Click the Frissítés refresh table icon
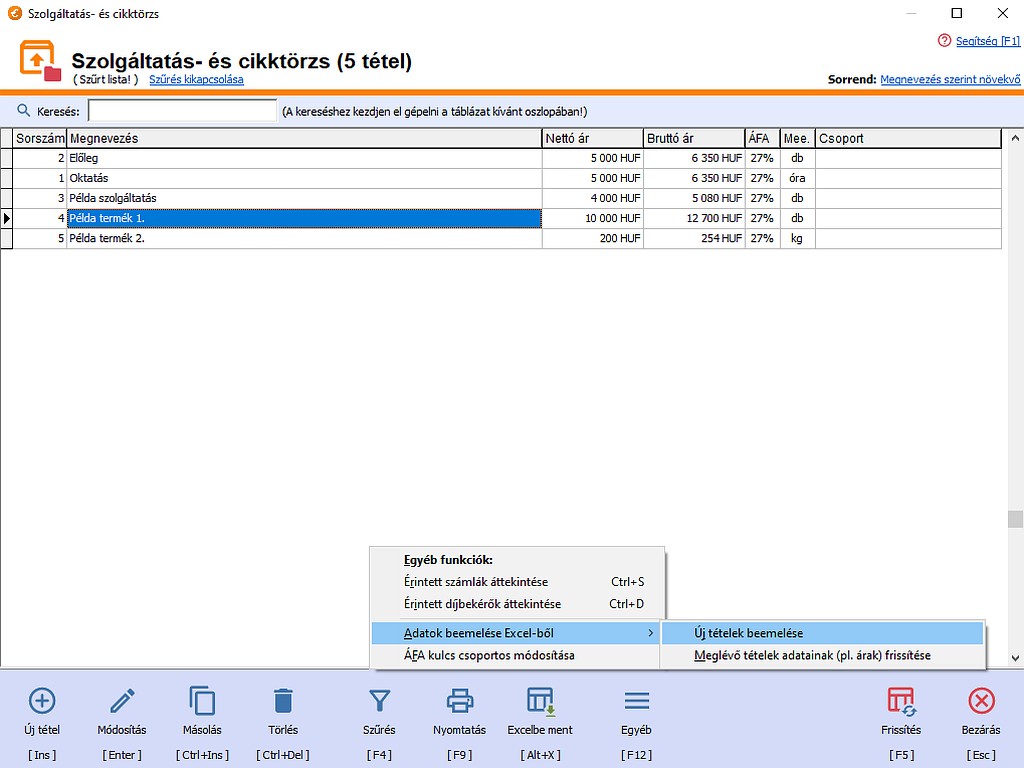The height and width of the screenshot is (768, 1024). [x=901, y=700]
